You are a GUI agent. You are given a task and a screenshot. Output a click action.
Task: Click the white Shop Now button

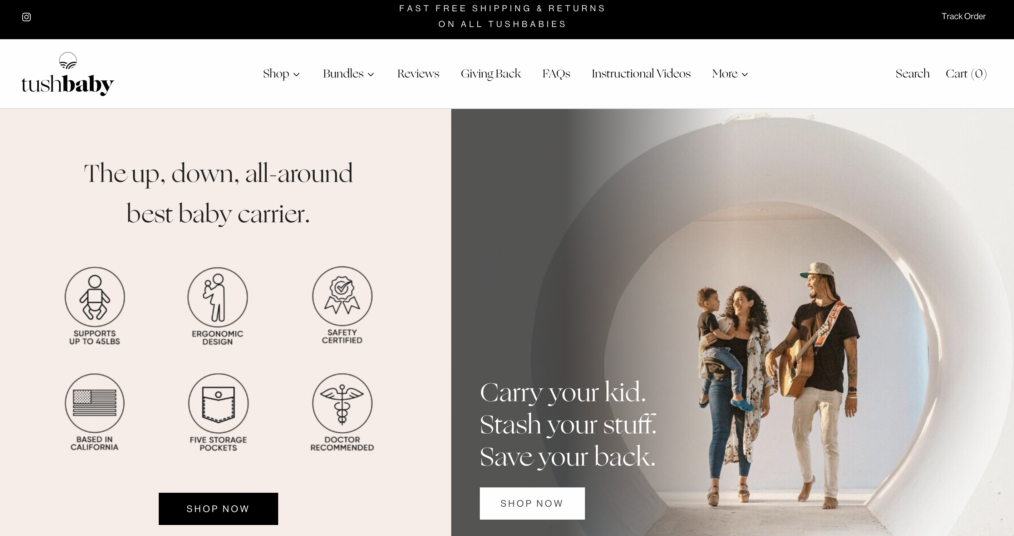(532, 503)
